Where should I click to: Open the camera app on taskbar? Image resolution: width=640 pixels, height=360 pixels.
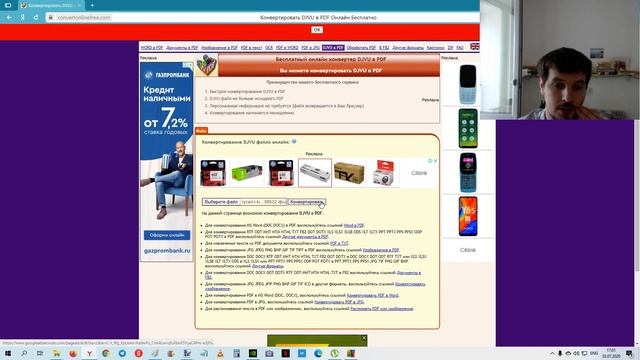(269, 353)
